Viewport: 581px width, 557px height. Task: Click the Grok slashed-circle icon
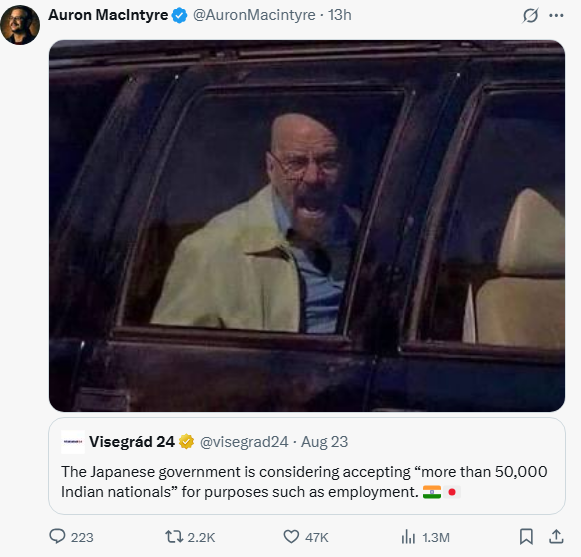530,16
